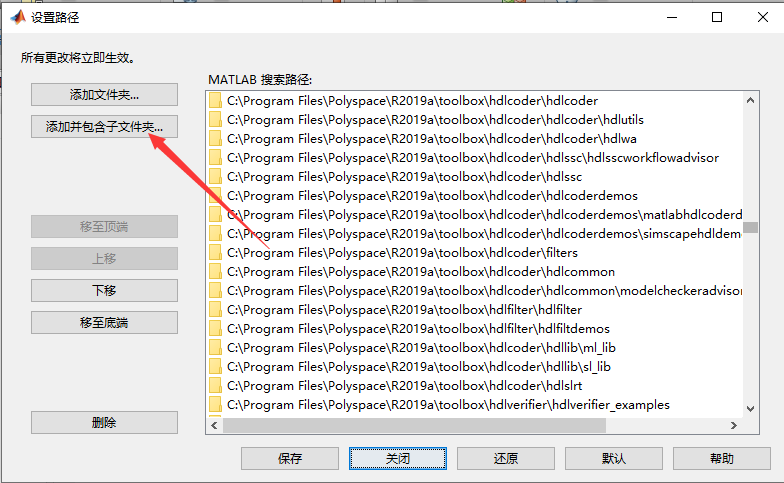
Task: Open help with 帮助 button
Action: pyautogui.click(x=722, y=458)
